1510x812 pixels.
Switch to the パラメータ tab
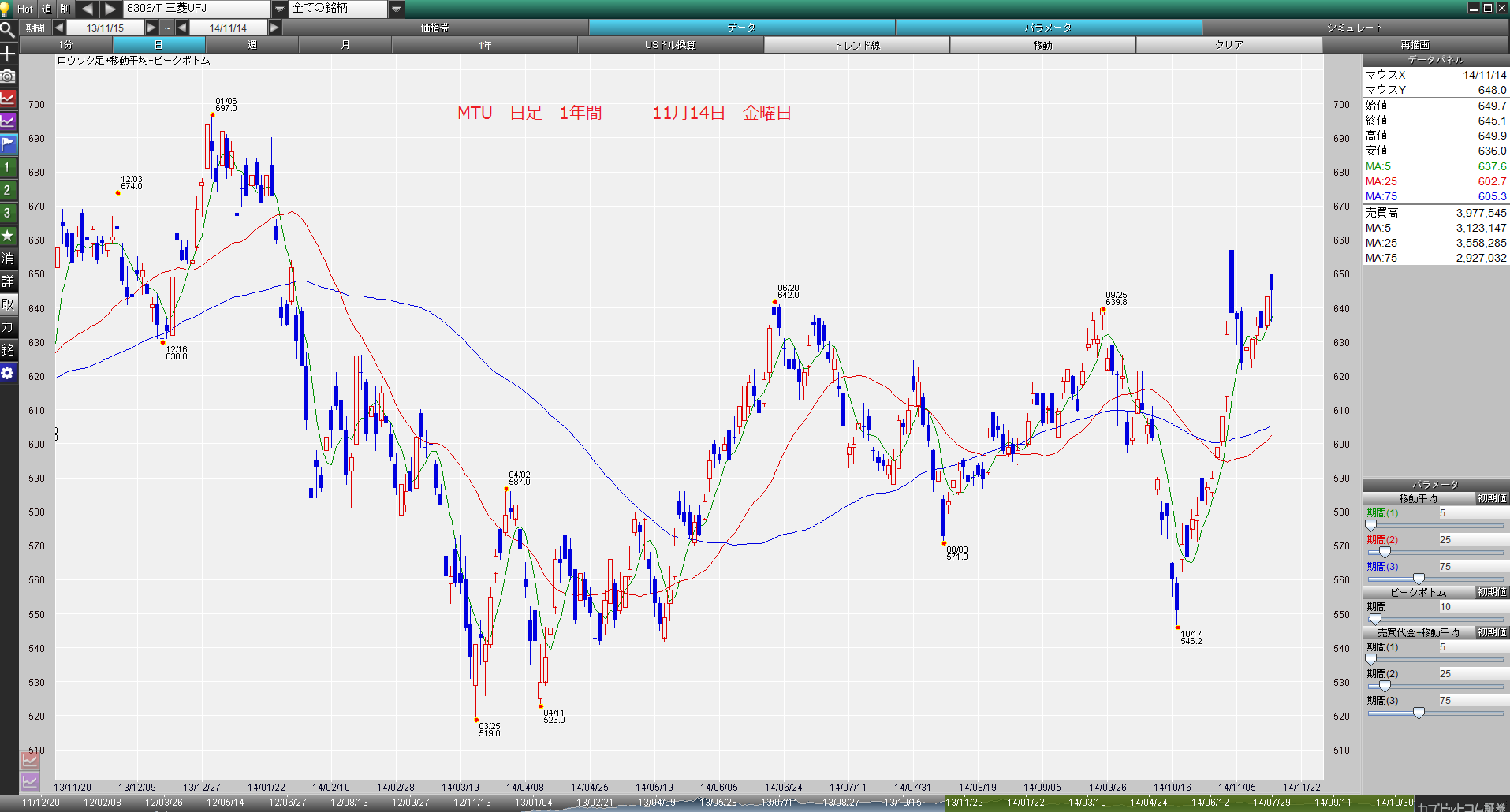pos(1048,28)
